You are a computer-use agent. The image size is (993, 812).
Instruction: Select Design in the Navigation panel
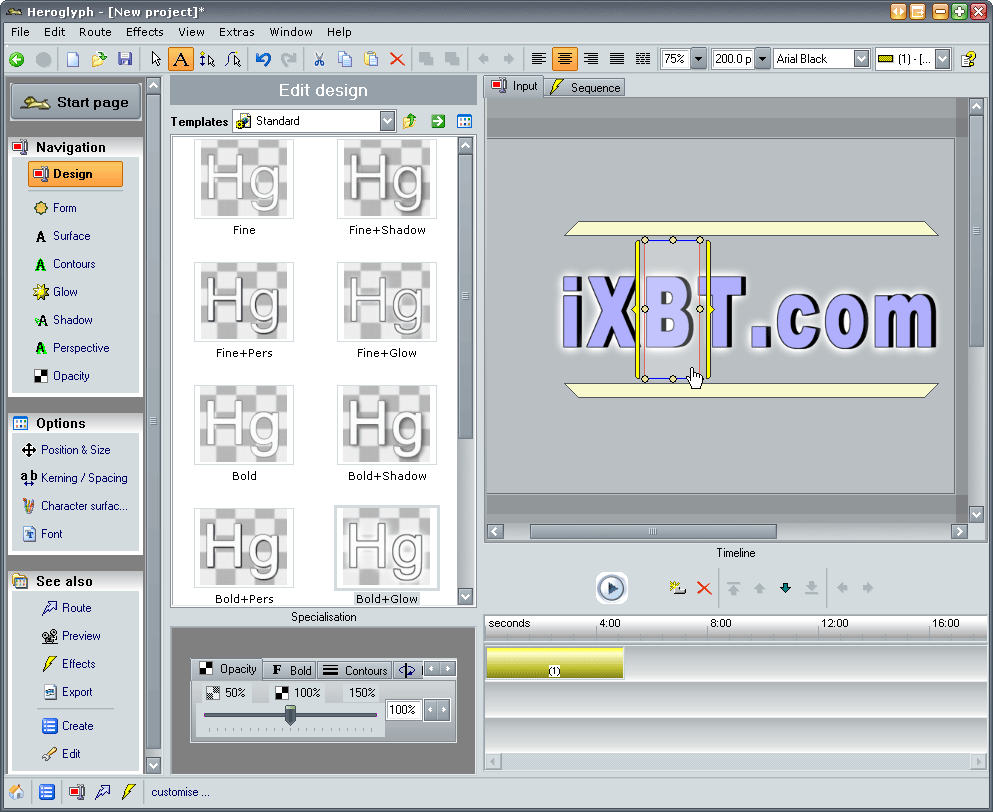click(75, 174)
